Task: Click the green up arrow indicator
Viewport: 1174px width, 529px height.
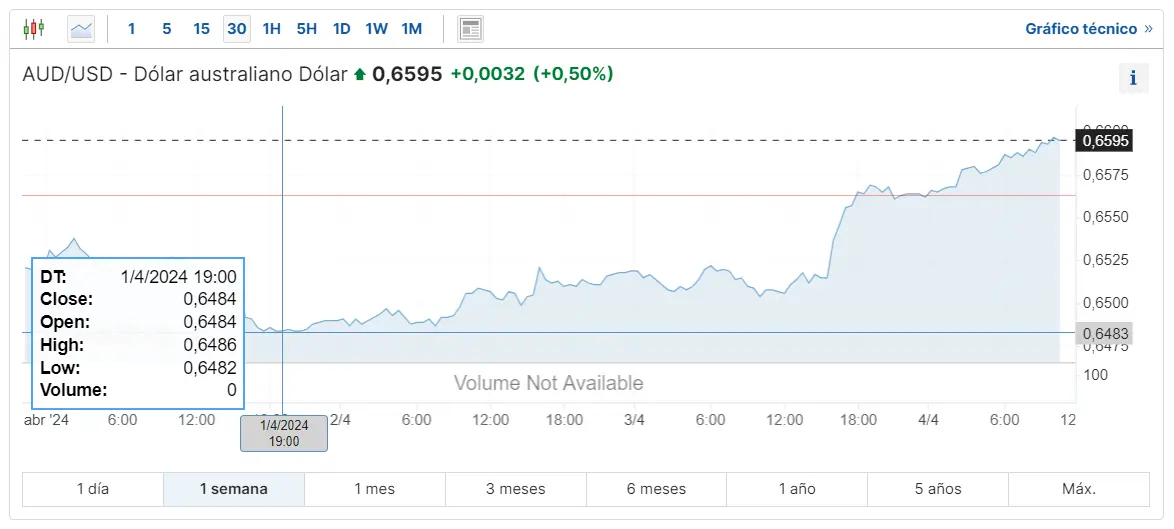Action: click(x=360, y=75)
